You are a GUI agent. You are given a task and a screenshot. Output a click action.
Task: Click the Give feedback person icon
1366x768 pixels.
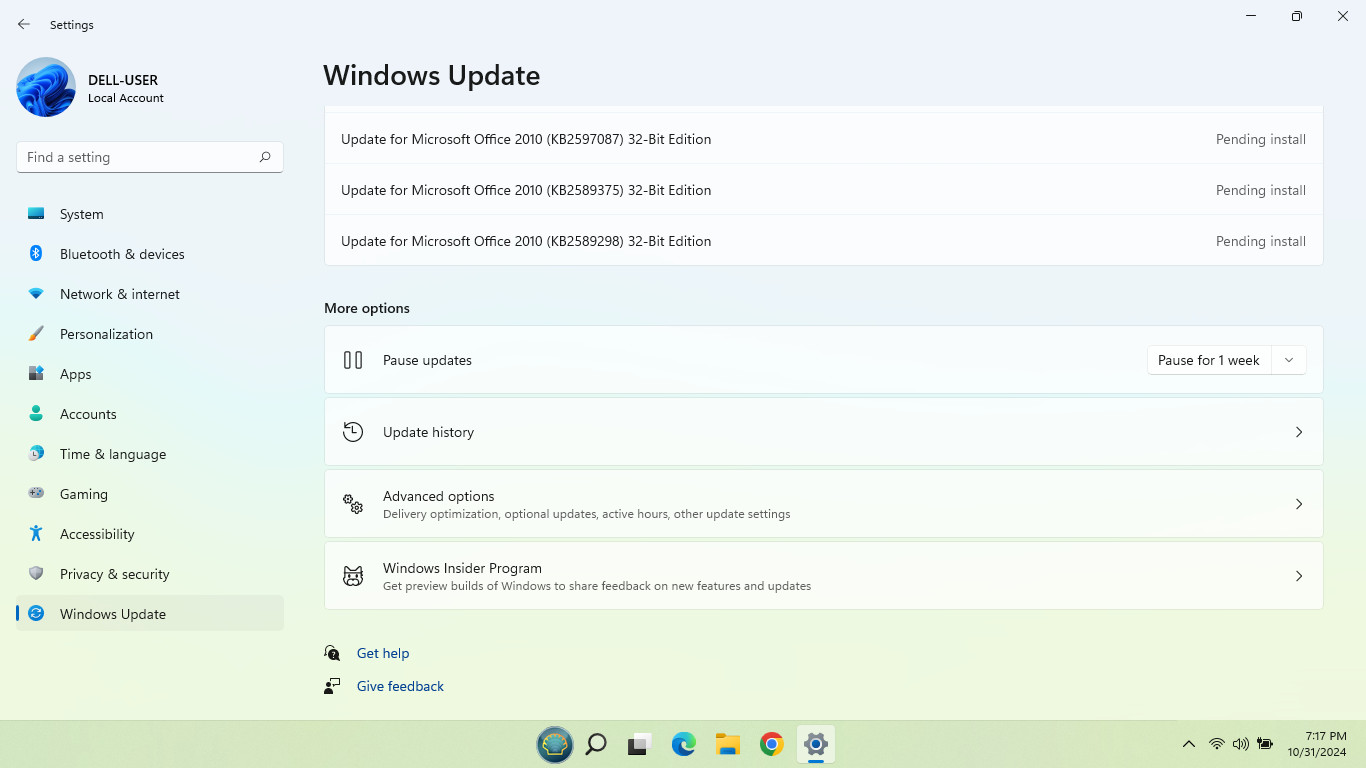(333, 686)
